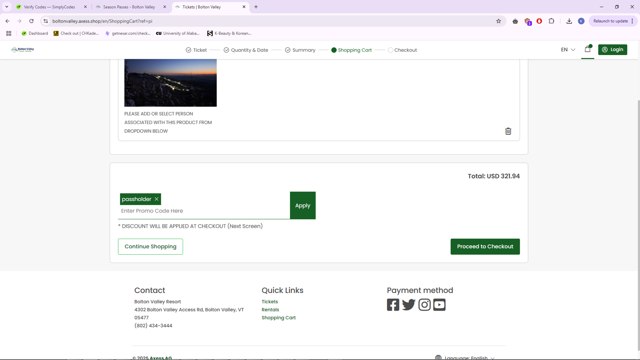Jump to the Checkout step
The image size is (640, 360).
pos(402,50)
